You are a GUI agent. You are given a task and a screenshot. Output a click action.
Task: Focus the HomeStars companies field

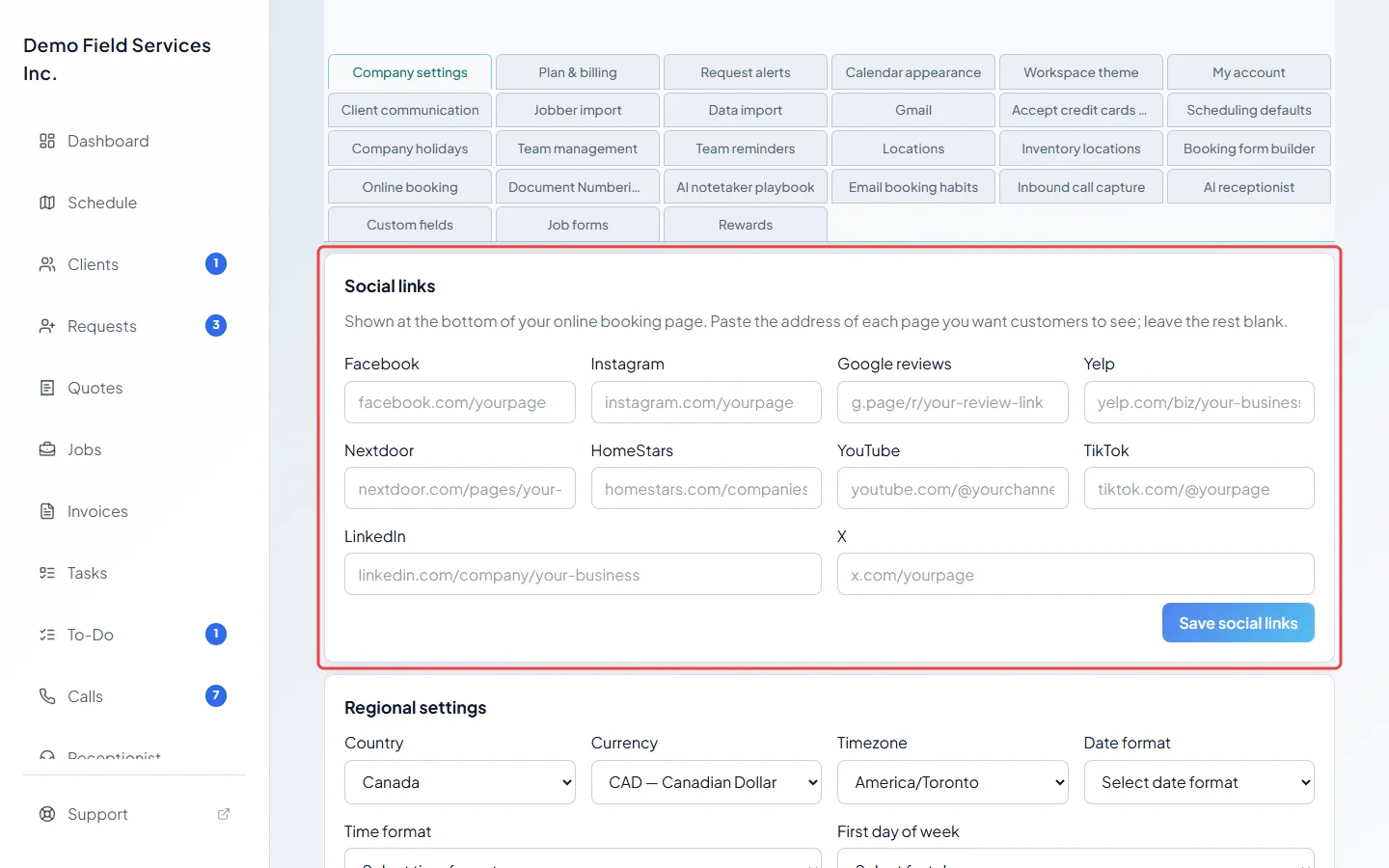(706, 489)
